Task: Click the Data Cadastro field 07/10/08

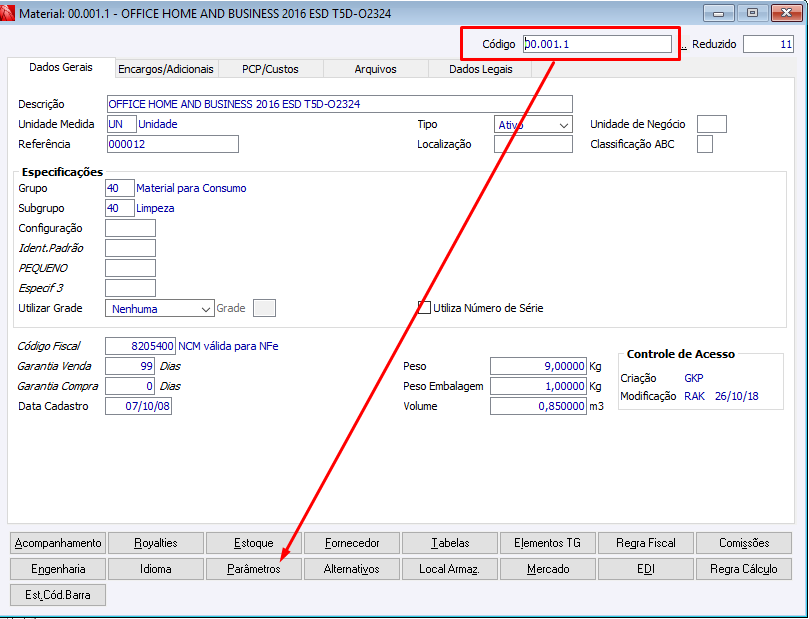Action: [138, 406]
